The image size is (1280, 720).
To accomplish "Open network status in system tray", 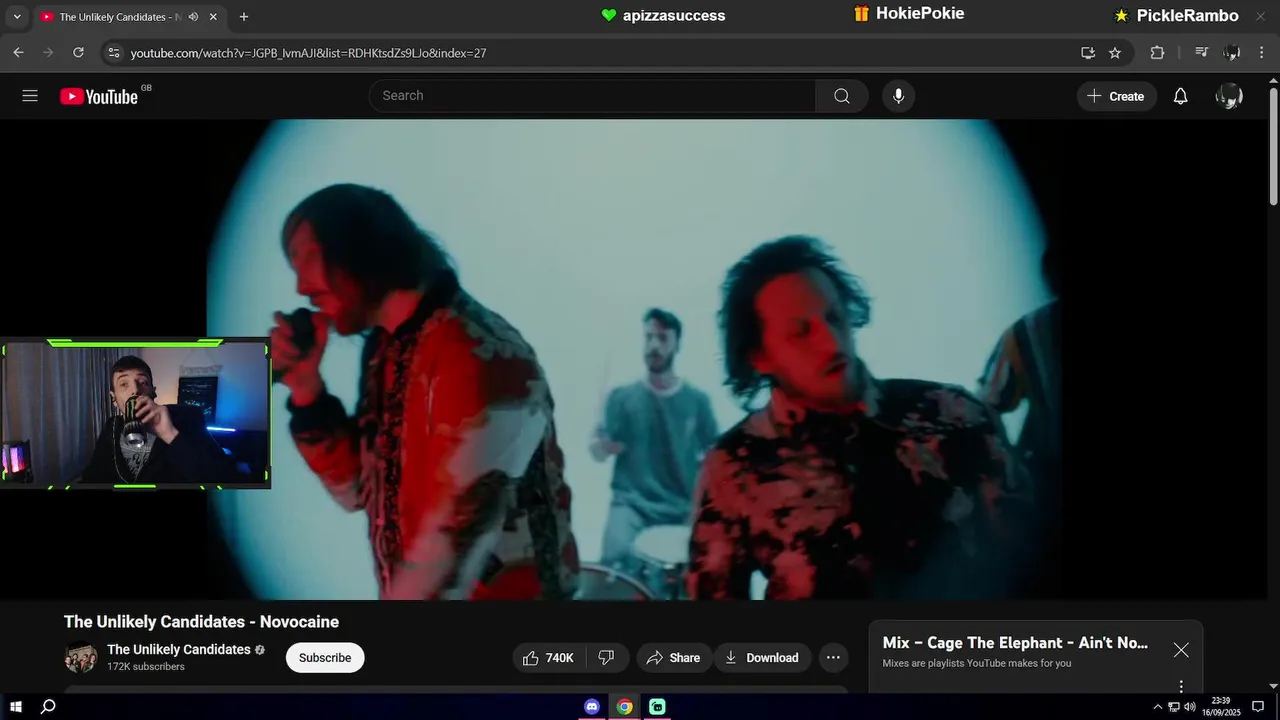I will [1174, 707].
